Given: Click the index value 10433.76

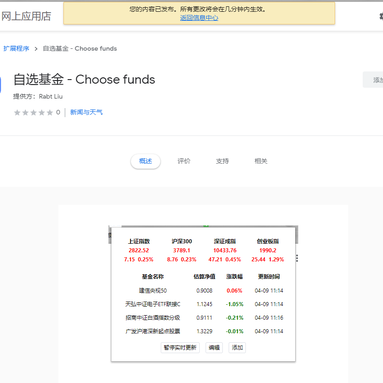Looking at the screenshot, I should tap(225, 250).
